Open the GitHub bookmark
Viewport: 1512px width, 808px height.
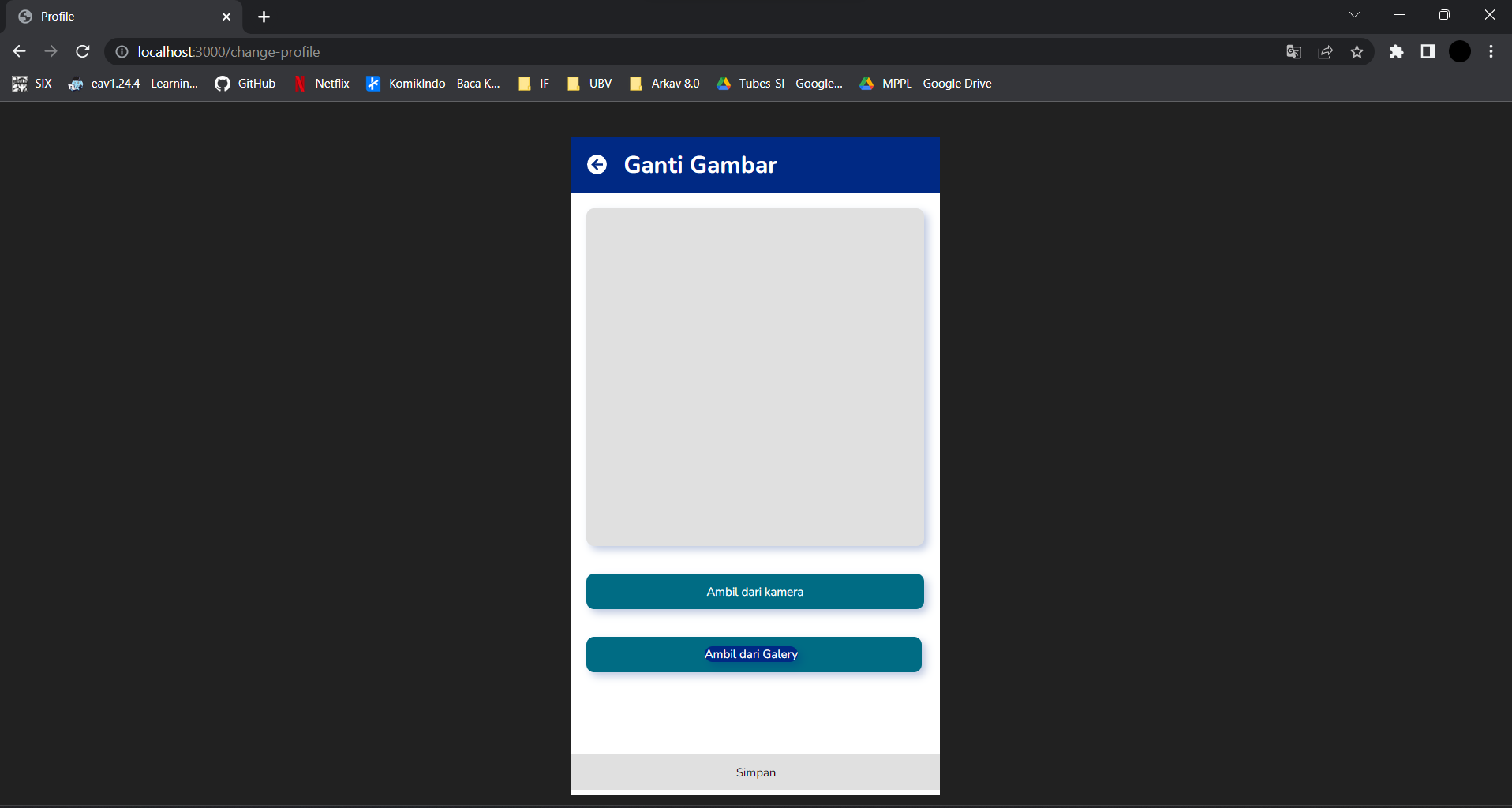[x=245, y=84]
